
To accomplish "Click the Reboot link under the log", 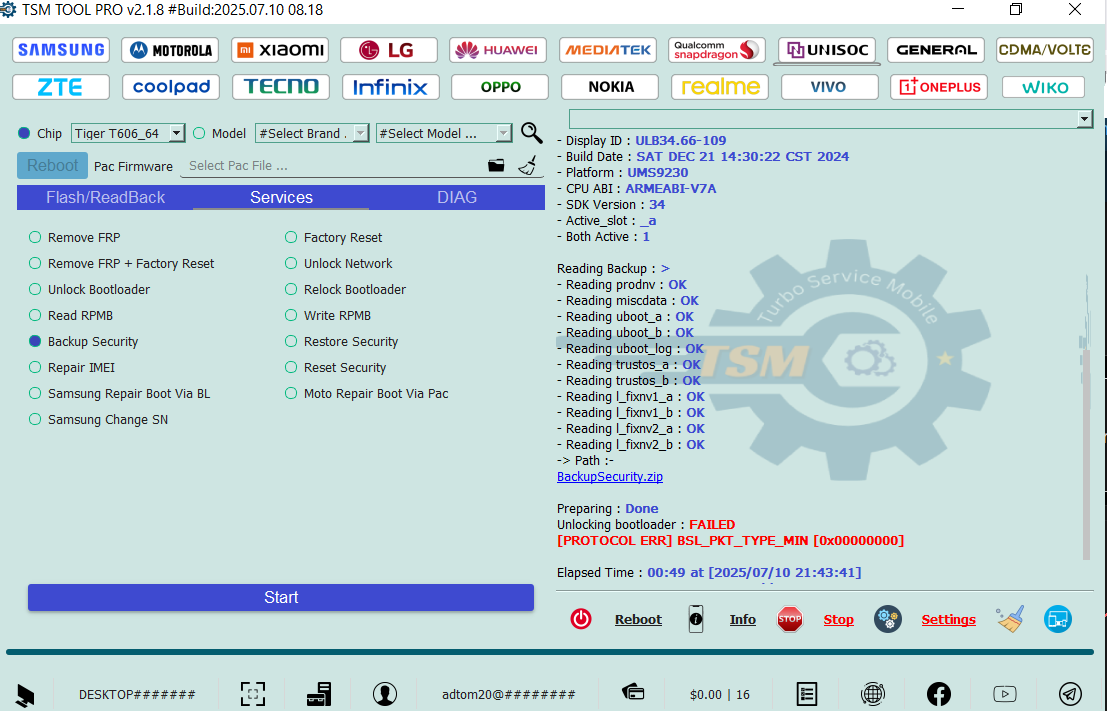I will click(x=638, y=619).
